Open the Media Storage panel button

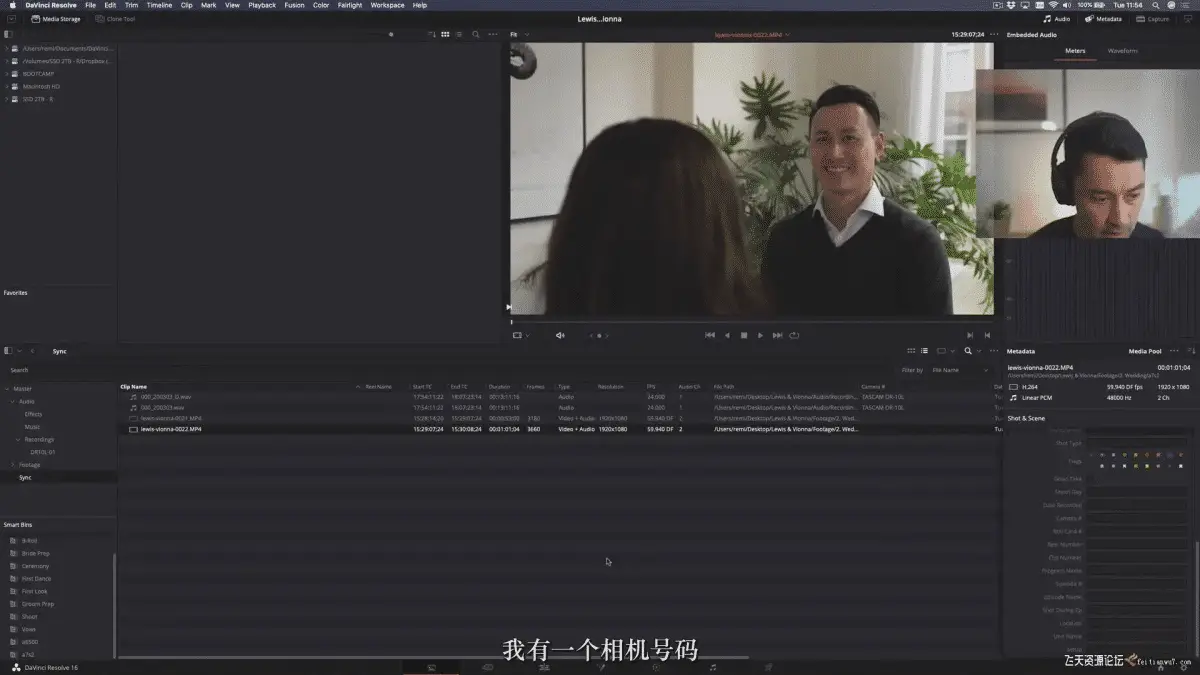tap(56, 19)
